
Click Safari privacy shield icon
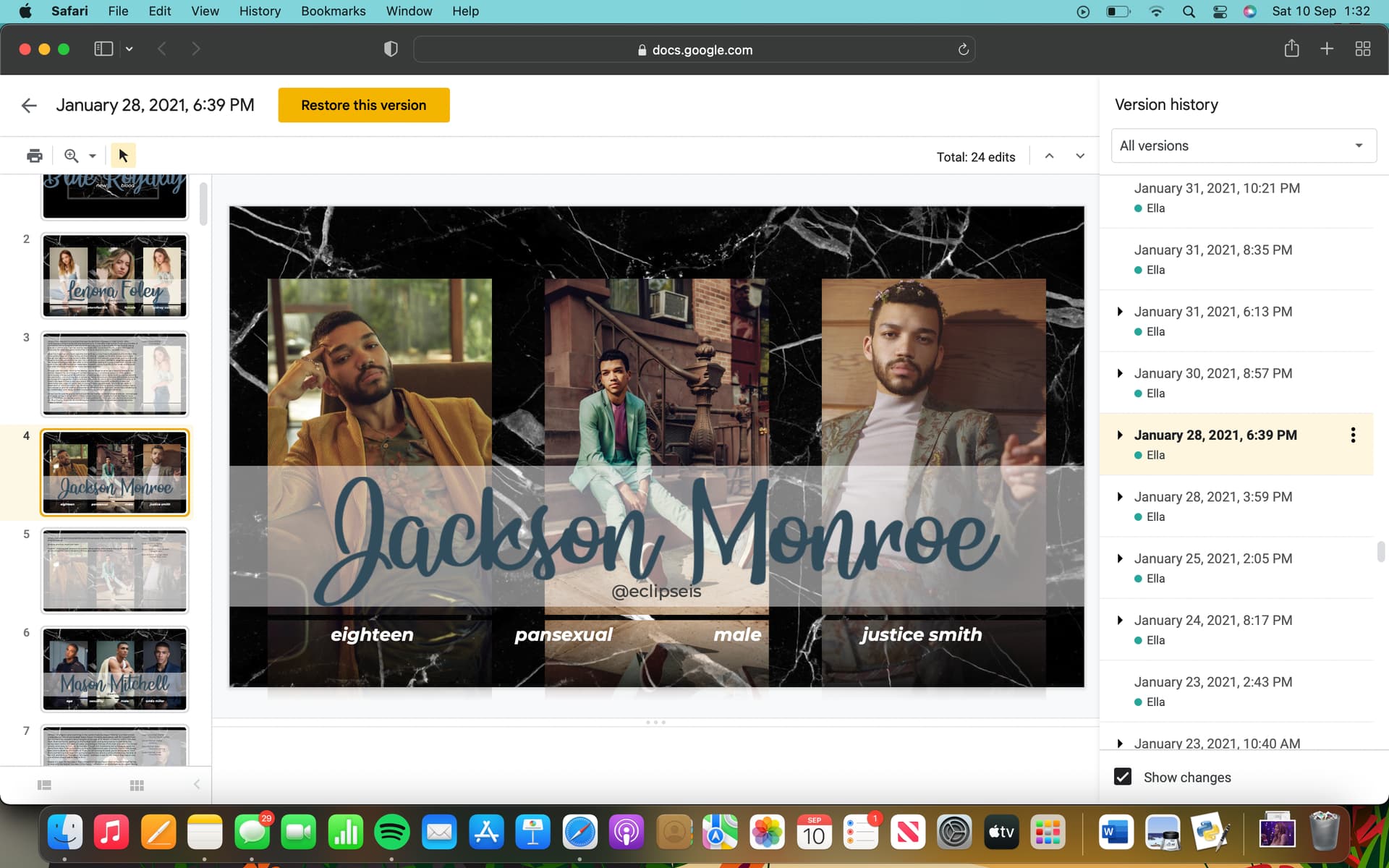391,49
